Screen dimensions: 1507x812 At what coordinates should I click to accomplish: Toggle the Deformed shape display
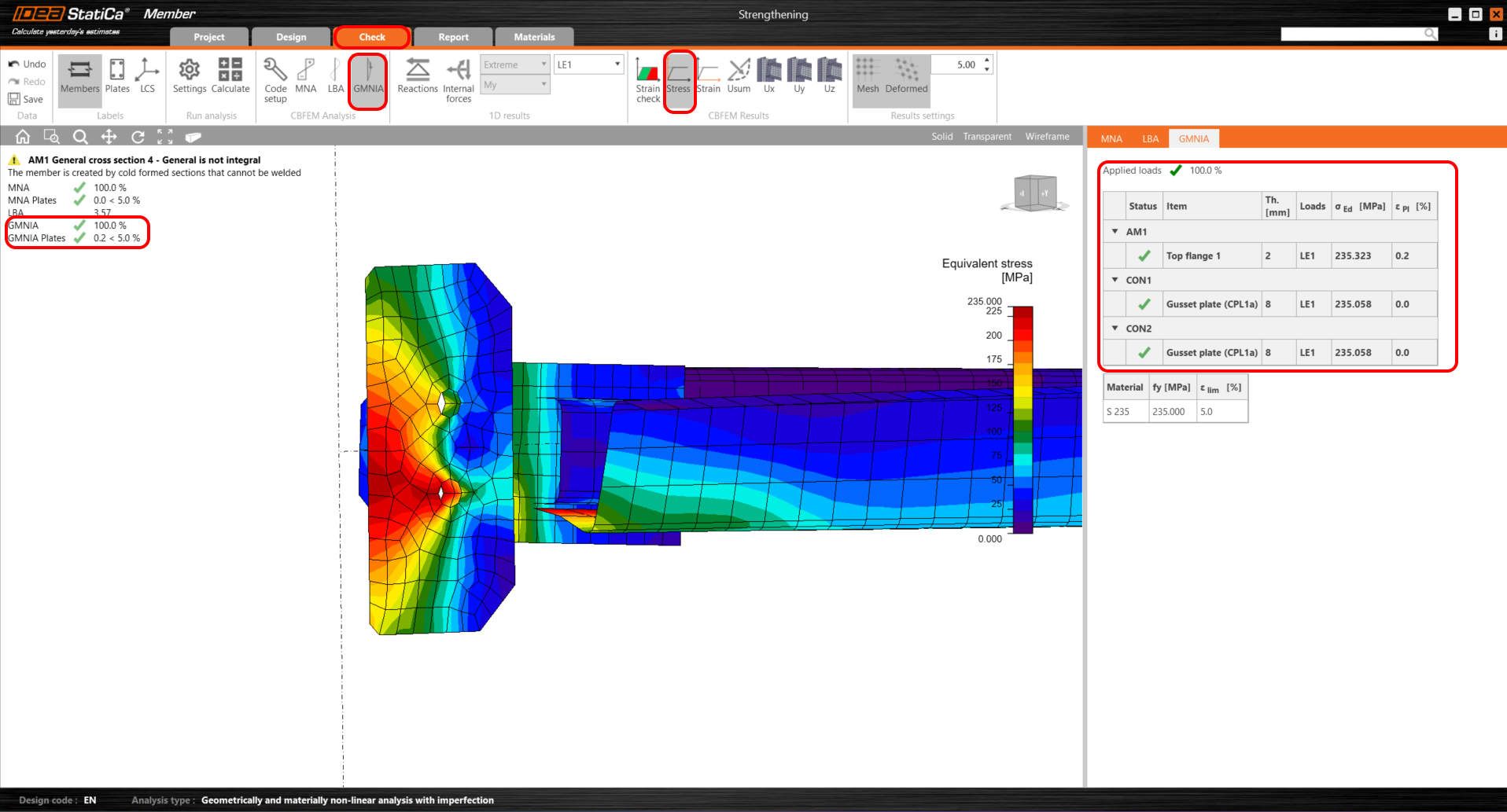(906, 76)
